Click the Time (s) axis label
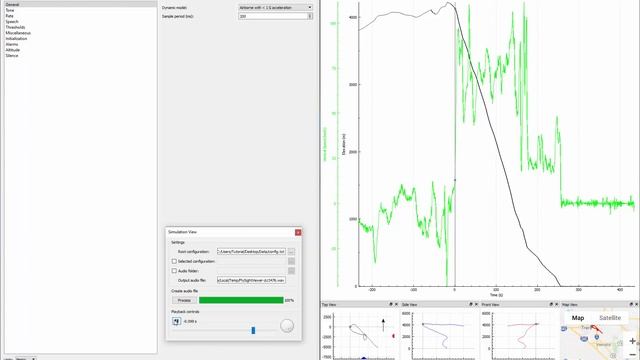Viewport: 640px width, 360px height. pyautogui.click(x=496, y=295)
